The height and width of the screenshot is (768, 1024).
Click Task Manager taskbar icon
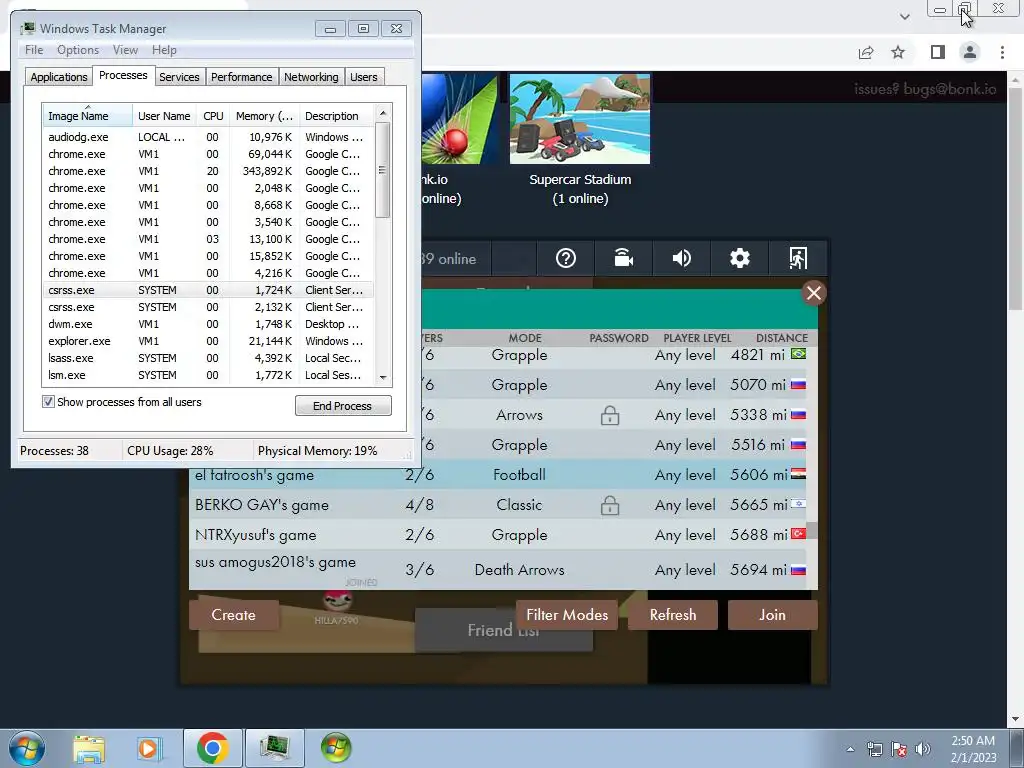click(x=275, y=748)
